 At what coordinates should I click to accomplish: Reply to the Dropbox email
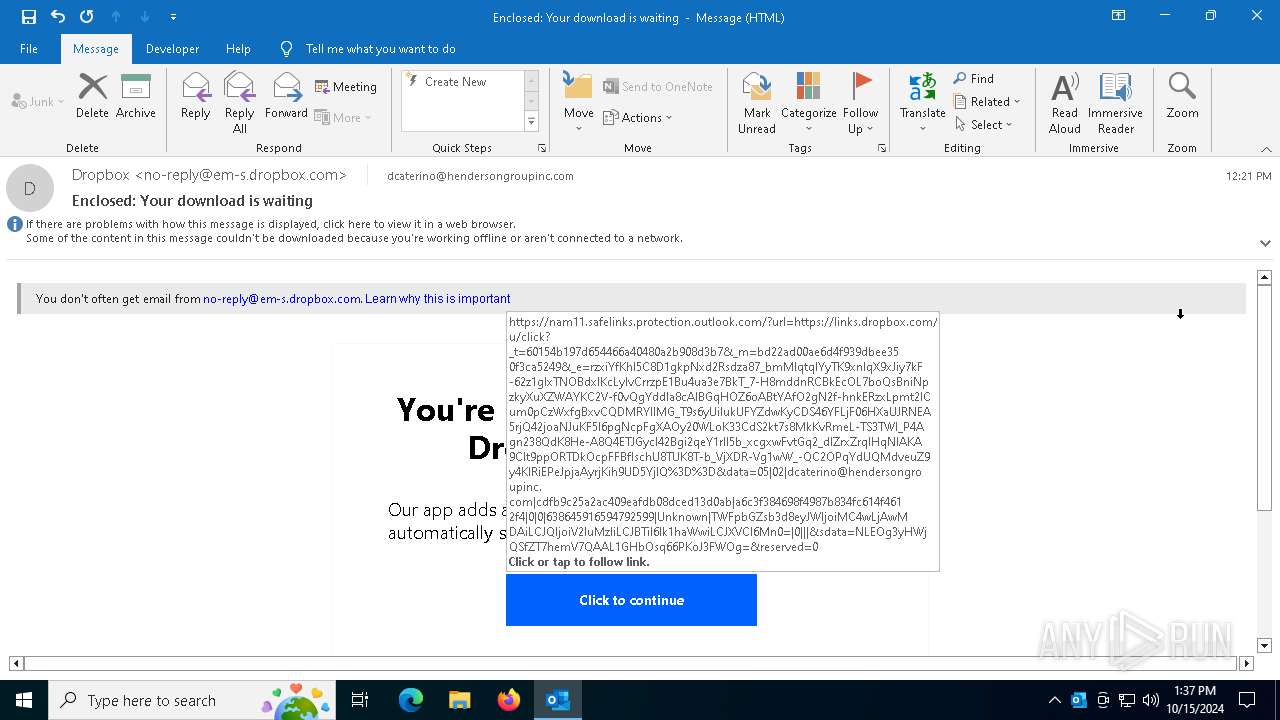coord(196,96)
